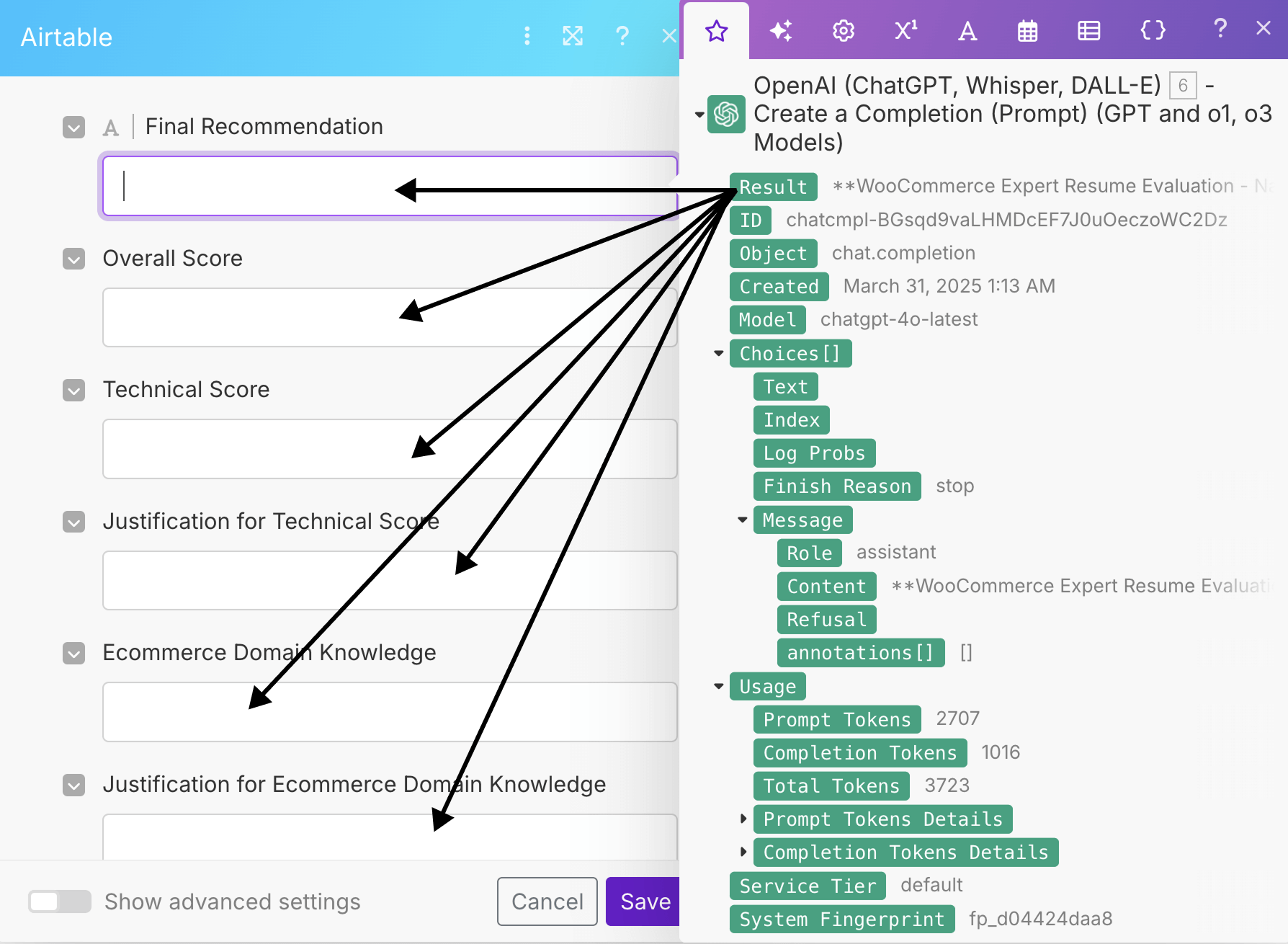Insert the Role variable pill

coord(809,553)
